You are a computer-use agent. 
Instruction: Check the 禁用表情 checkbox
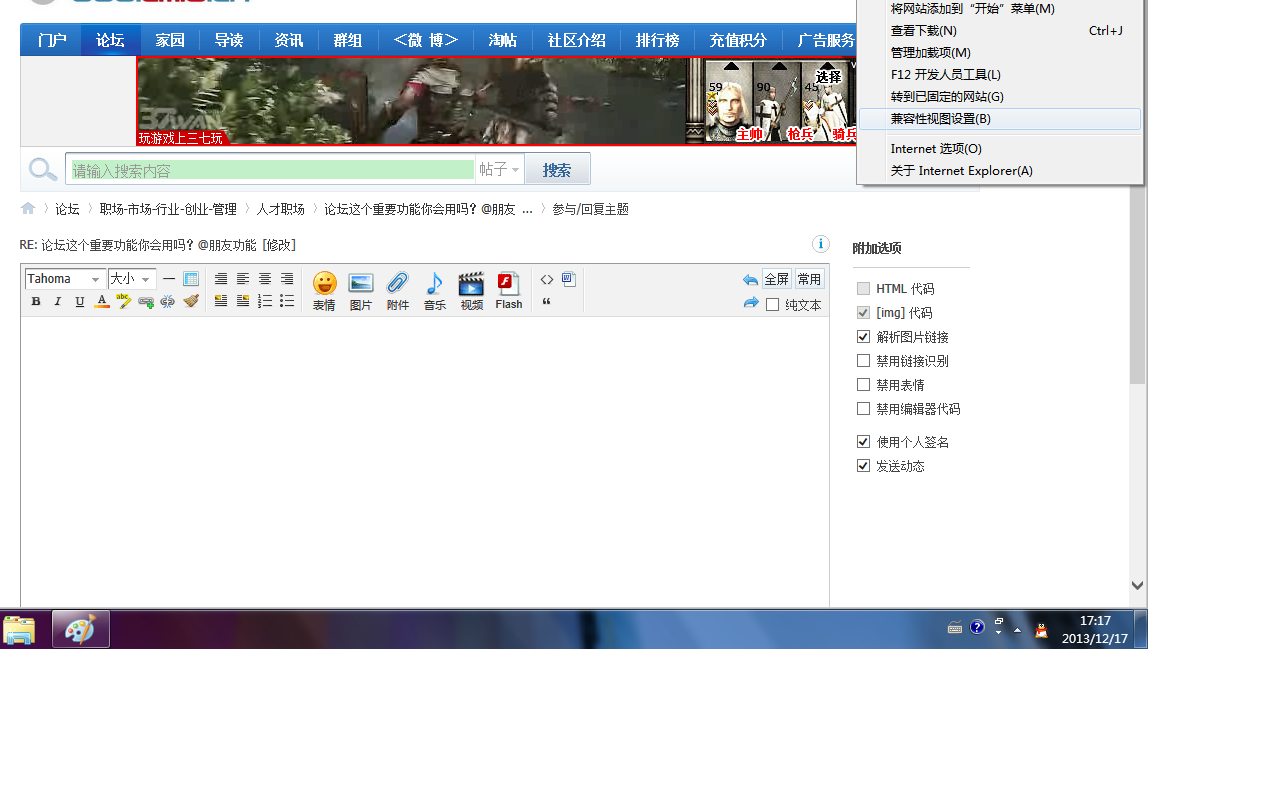(864, 385)
